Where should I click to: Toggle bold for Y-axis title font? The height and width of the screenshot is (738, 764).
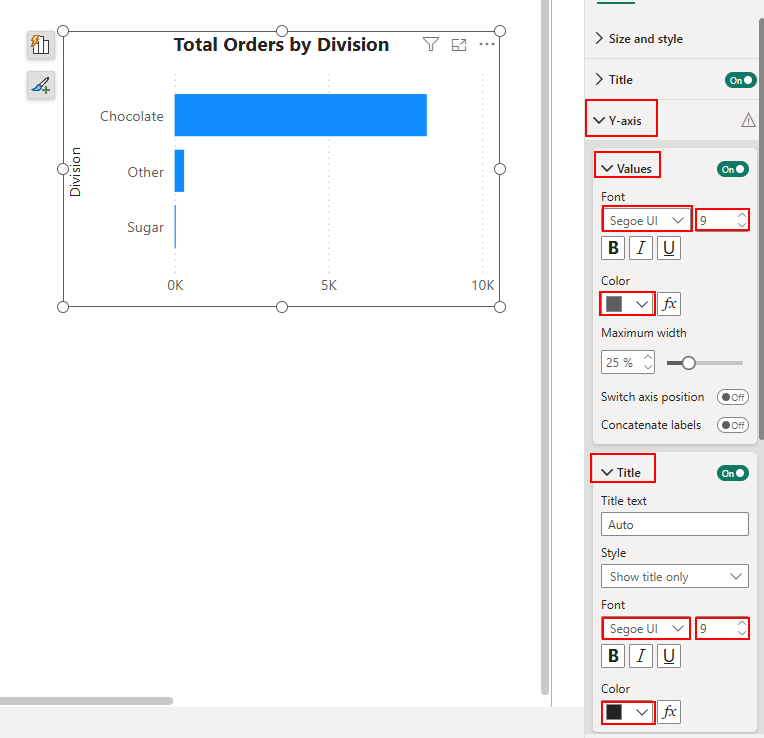[613, 656]
